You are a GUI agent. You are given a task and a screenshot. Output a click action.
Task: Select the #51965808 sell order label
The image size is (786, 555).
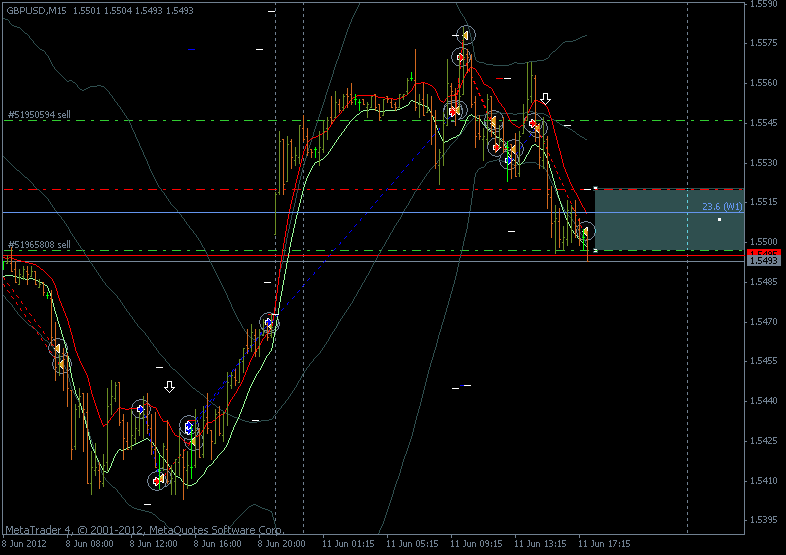click(x=39, y=245)
